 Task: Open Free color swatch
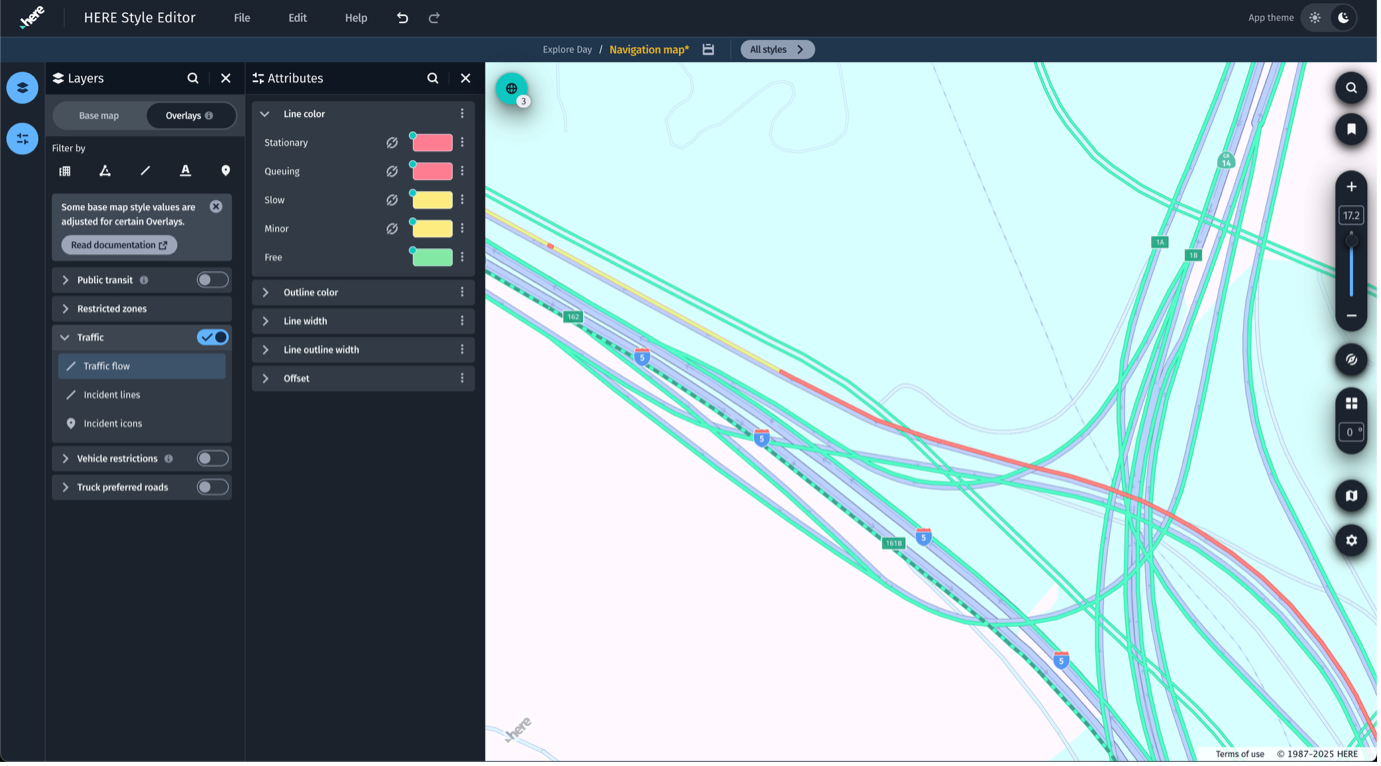coord(433,258)
